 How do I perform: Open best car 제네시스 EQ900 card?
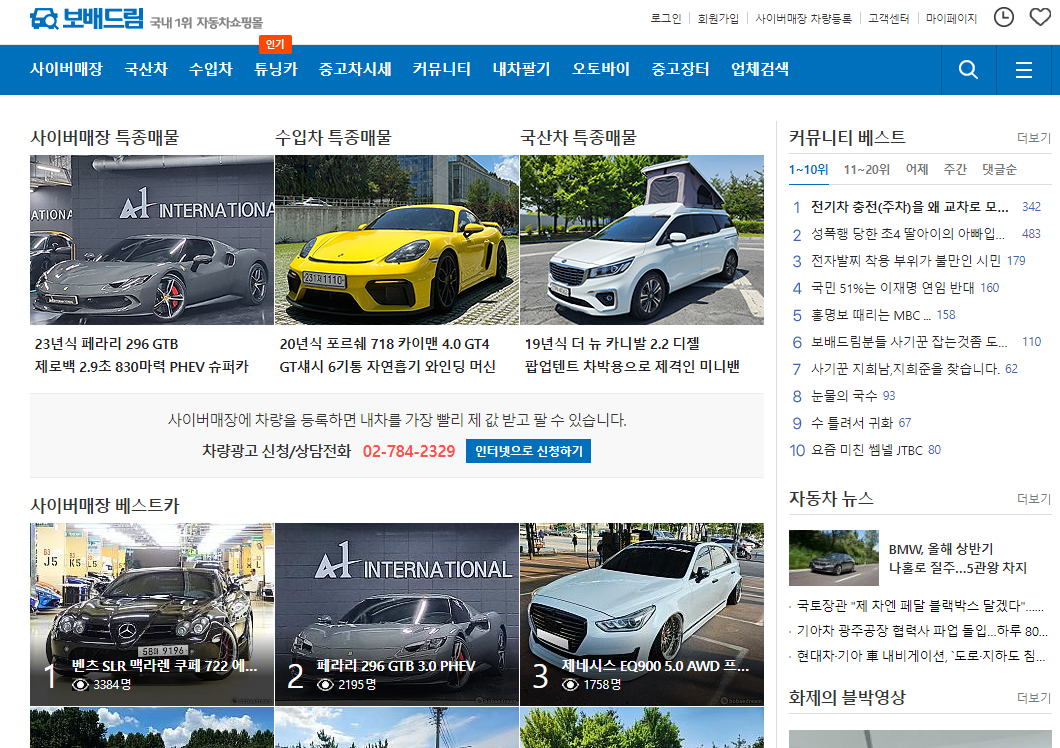pyautogui.click(x=642, y=614)
